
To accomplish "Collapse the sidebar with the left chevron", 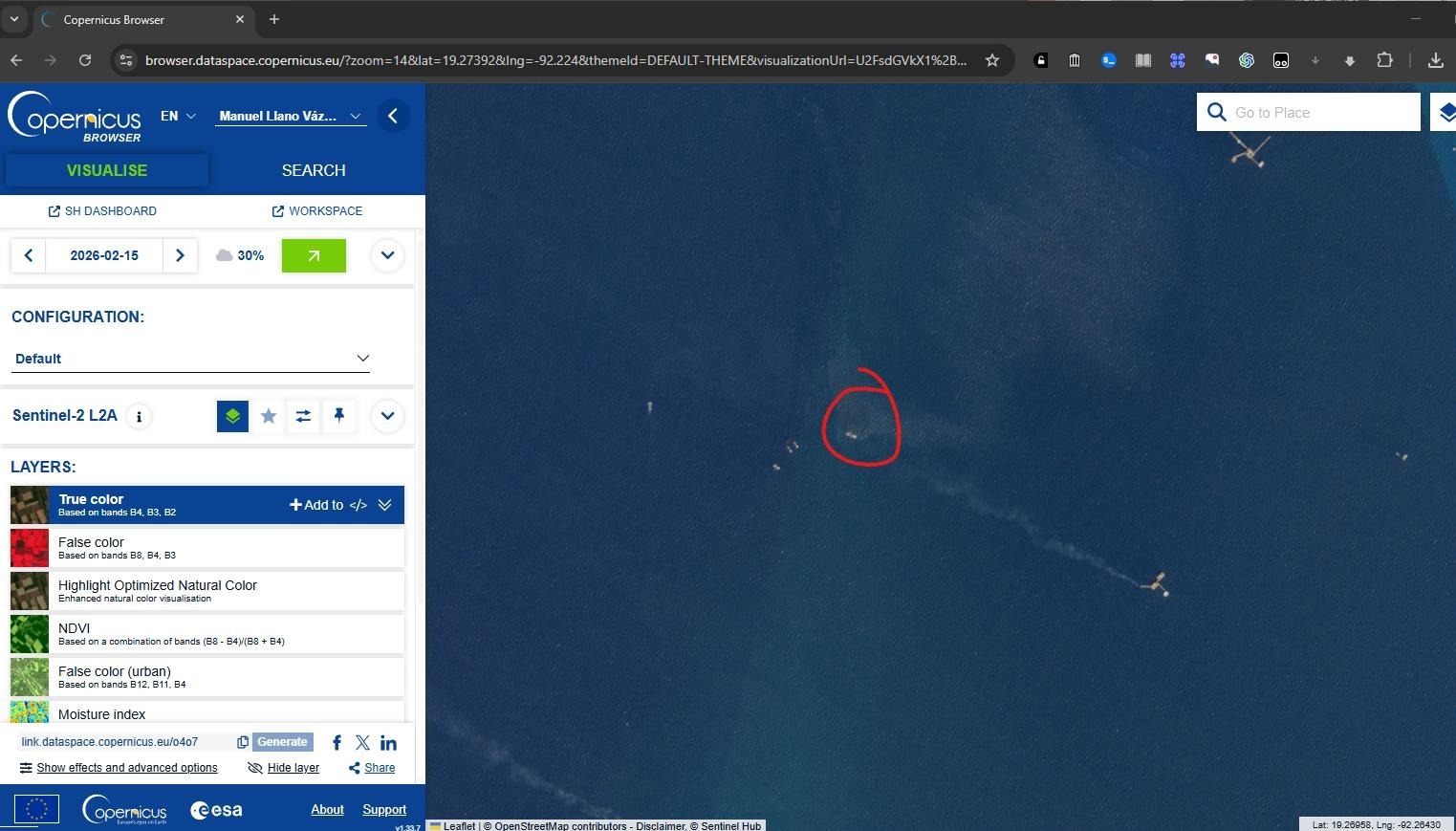I will tap(393, 116).
